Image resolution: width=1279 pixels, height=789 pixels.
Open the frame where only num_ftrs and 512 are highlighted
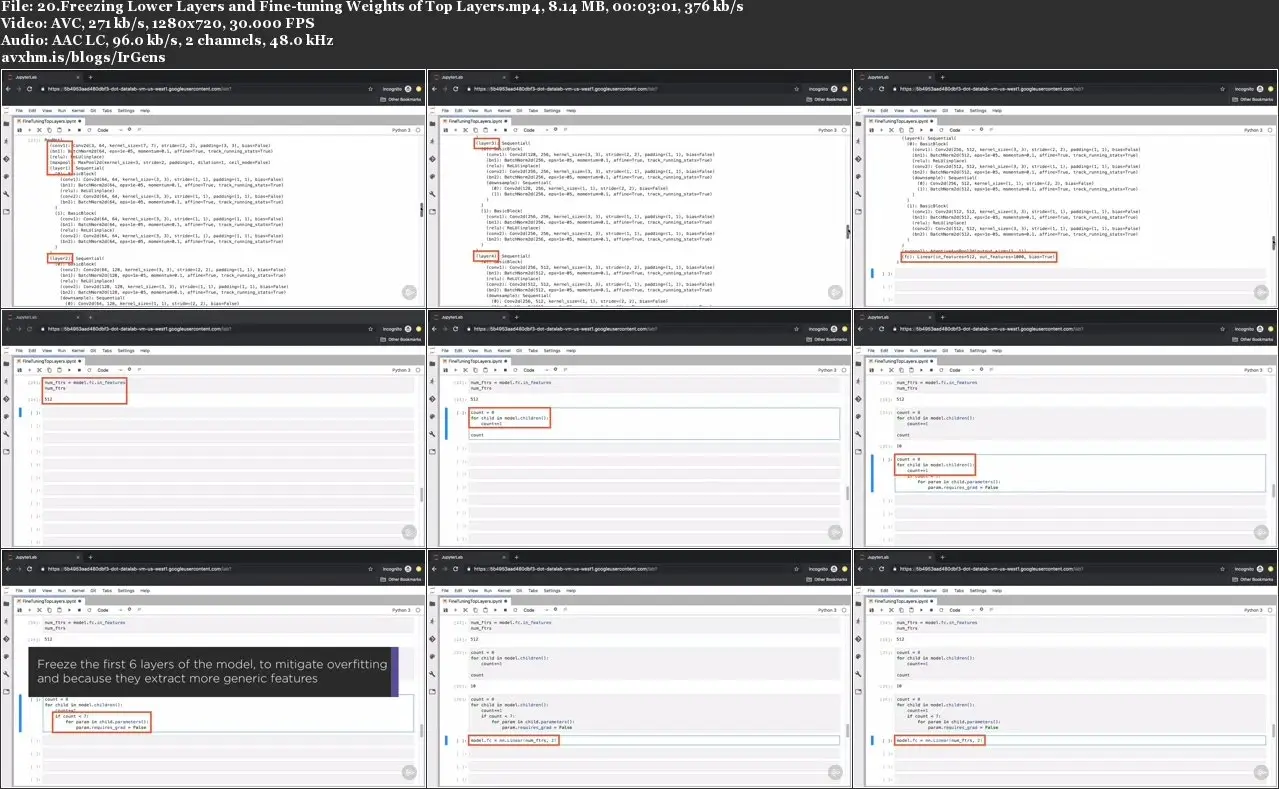tap(213, 427)
